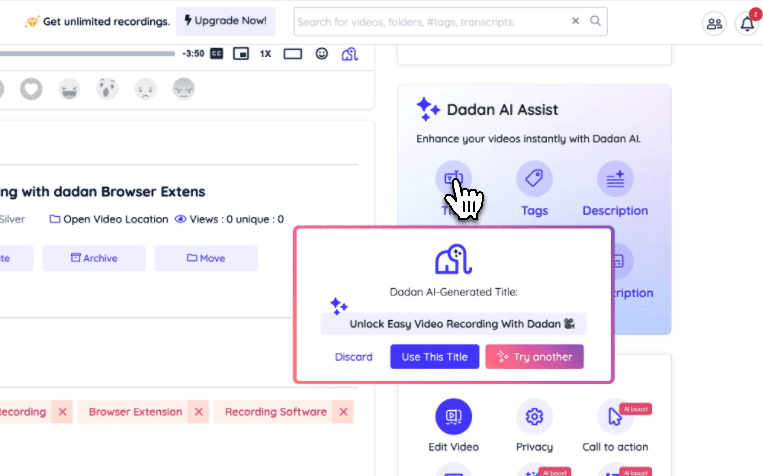763x476 pixels.
Task: Generate AI Description icon
Action: (615, 179)
